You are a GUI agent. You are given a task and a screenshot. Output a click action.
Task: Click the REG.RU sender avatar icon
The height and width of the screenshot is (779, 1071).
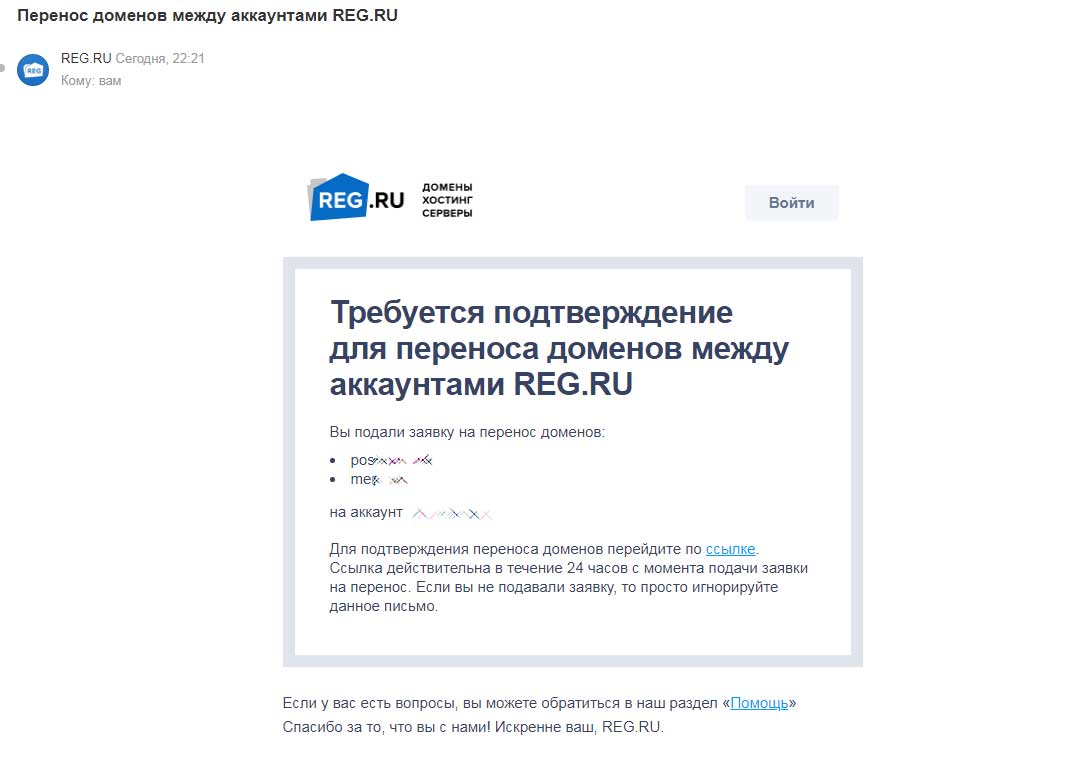(33, 70)
